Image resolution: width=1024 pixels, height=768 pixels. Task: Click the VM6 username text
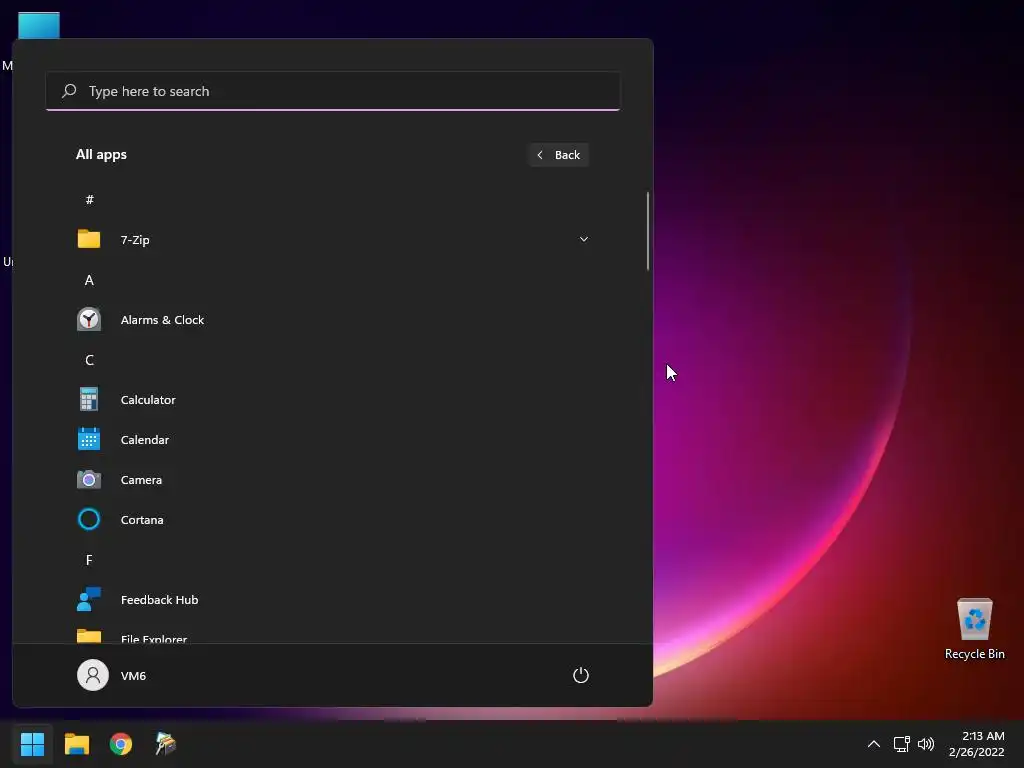(x=133, y=675)
